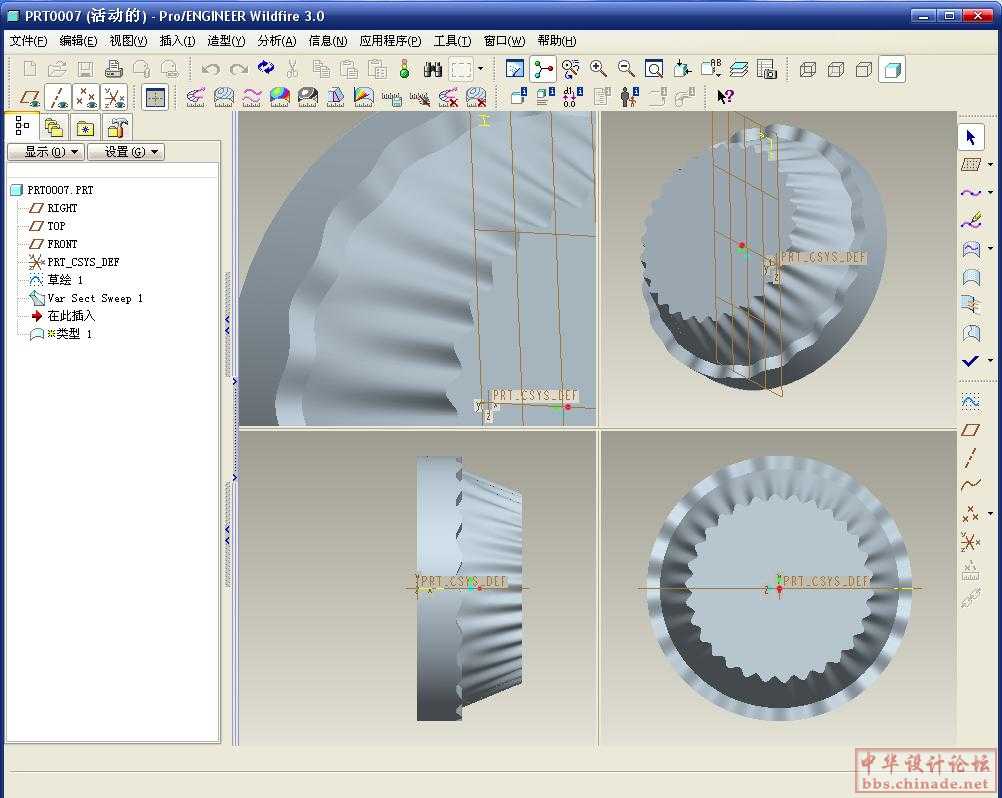Open the 文件(F) menu
Viewport: 1002px width, 798px height.
tap(28, 41)
